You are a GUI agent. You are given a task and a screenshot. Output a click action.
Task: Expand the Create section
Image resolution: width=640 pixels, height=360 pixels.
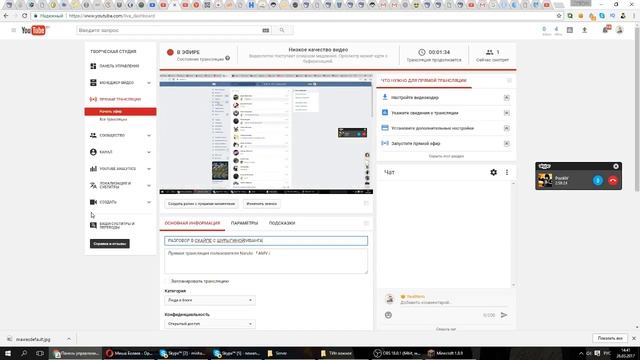click(149, 202)
